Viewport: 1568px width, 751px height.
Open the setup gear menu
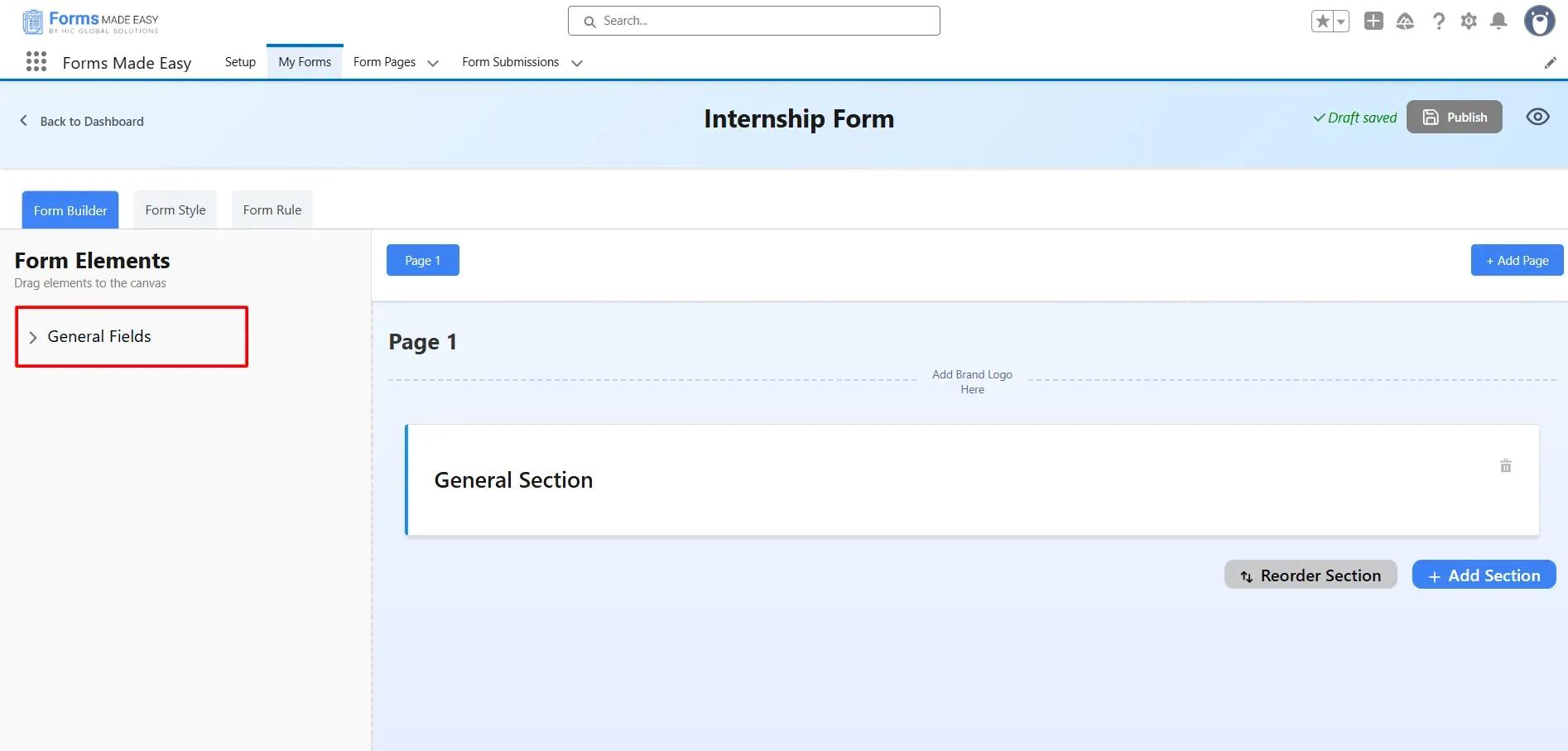pyautogui.click(x=1469, y=22)
